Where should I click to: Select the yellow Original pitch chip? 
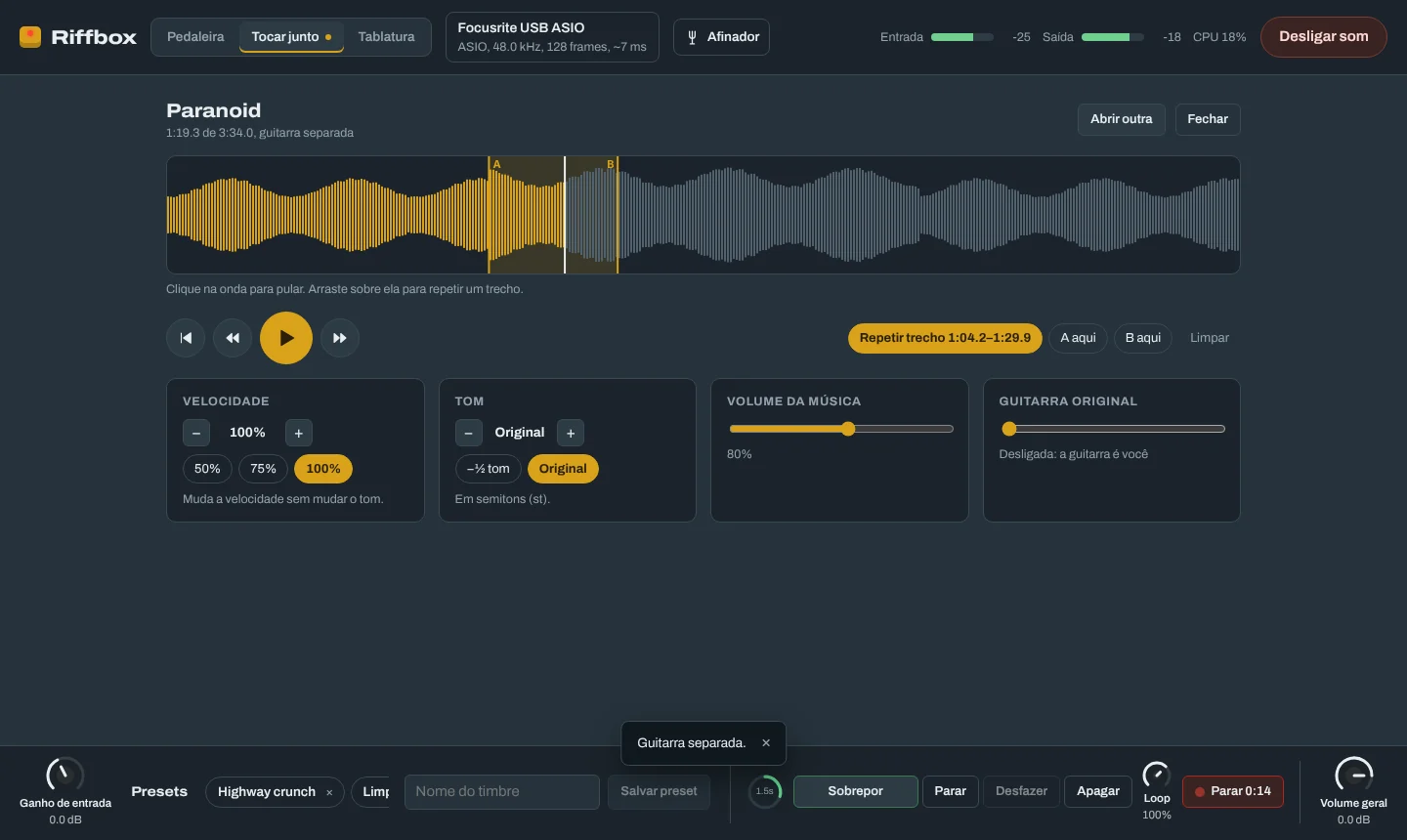point(563,469)
